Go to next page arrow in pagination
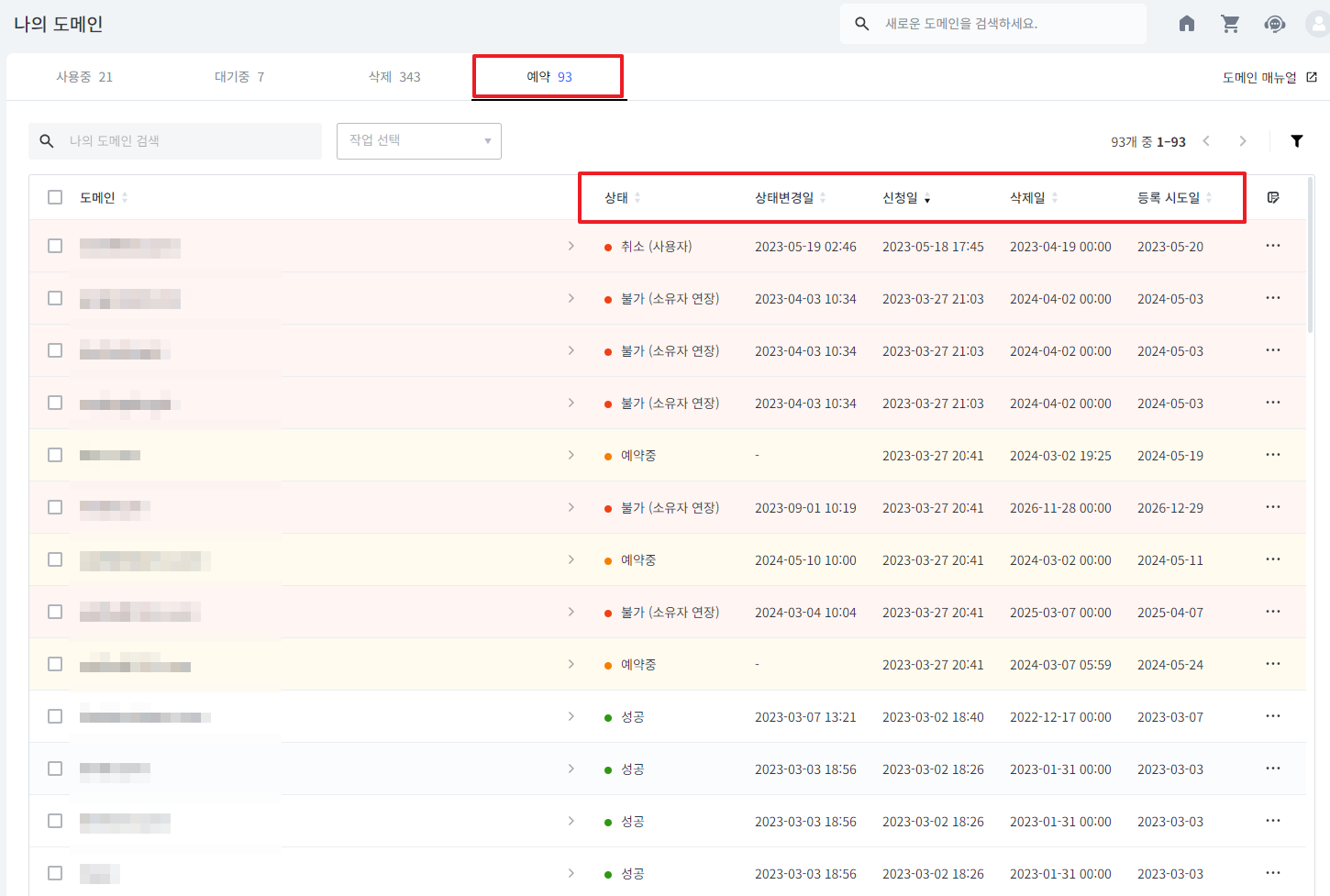 1242,141
